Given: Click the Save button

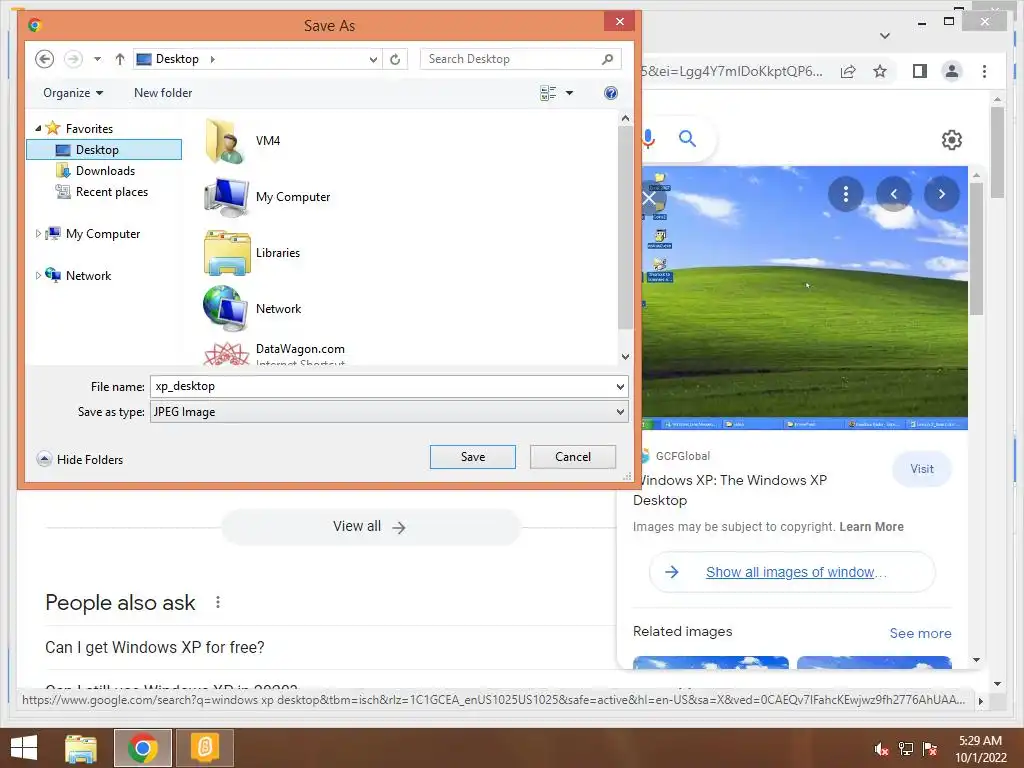Looking at the screenshot, I should [x=473, y=457].
